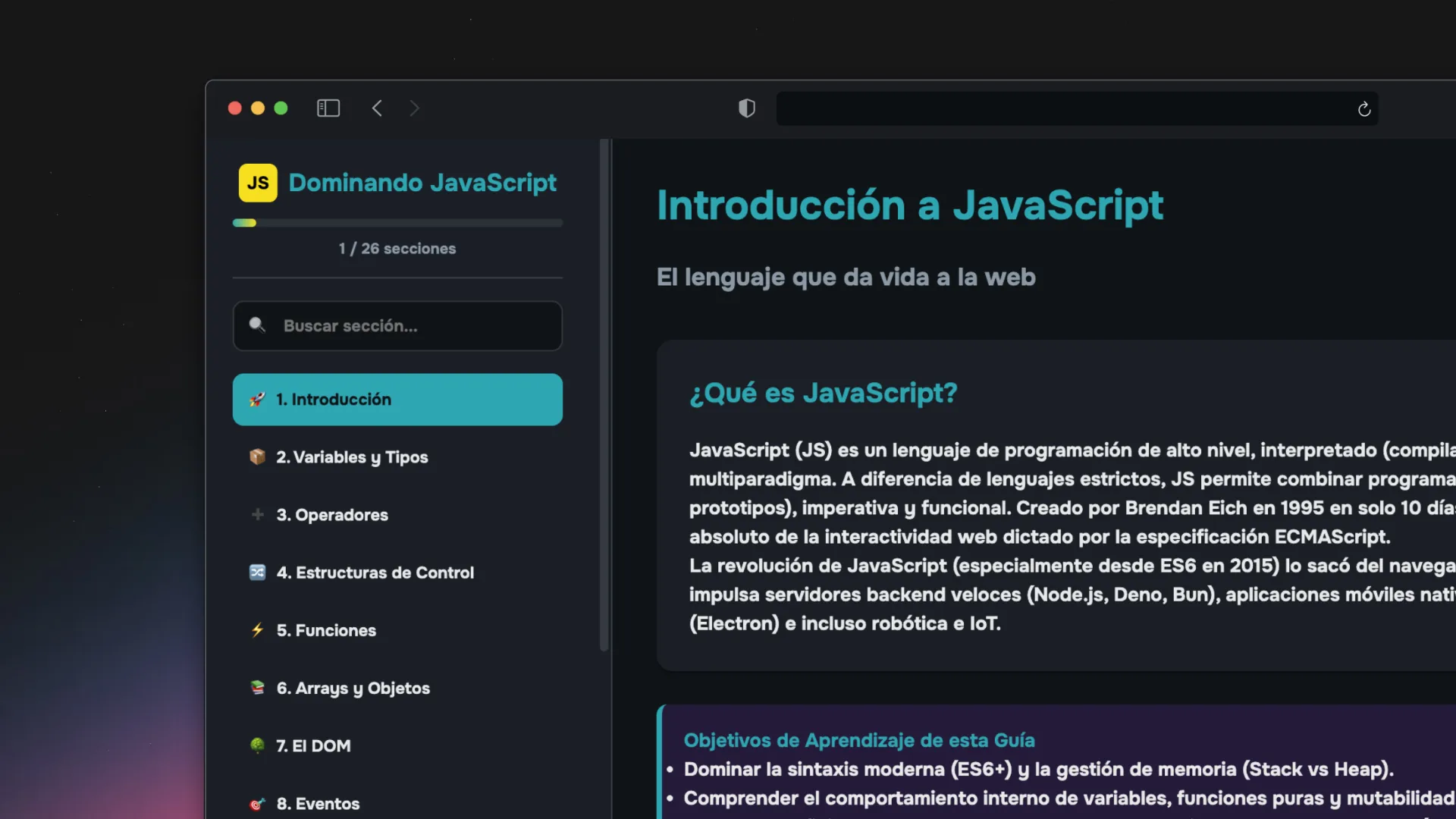Click bullet Dominar la sintaxis moderna
This screenshot has width=1456, height=819.
(1038, 770)
